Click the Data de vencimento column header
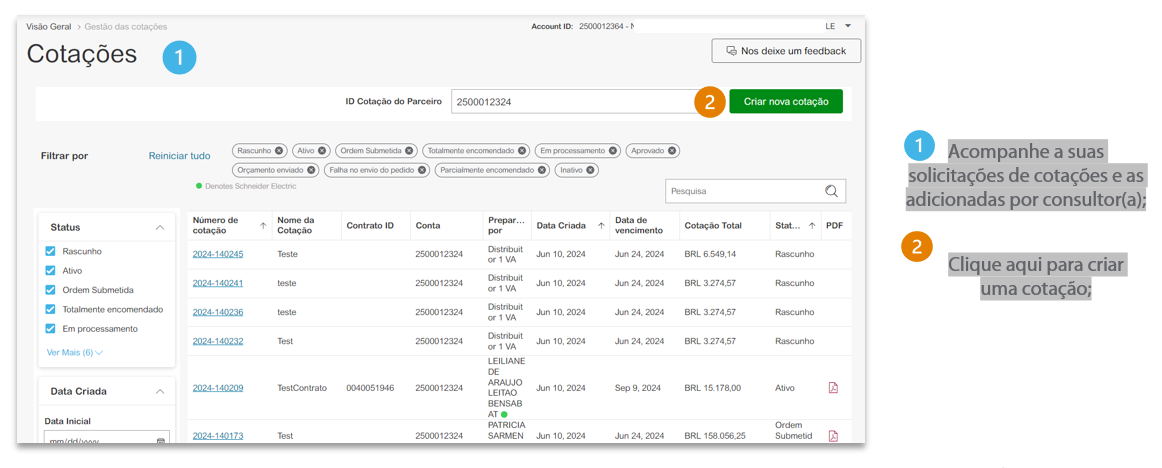 pos(639,225)
